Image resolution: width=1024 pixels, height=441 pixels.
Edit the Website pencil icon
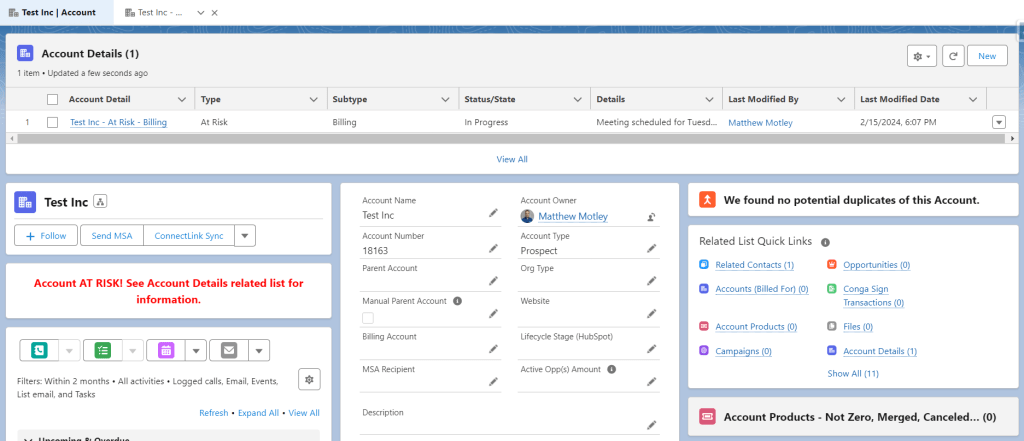tap(651, 314)
